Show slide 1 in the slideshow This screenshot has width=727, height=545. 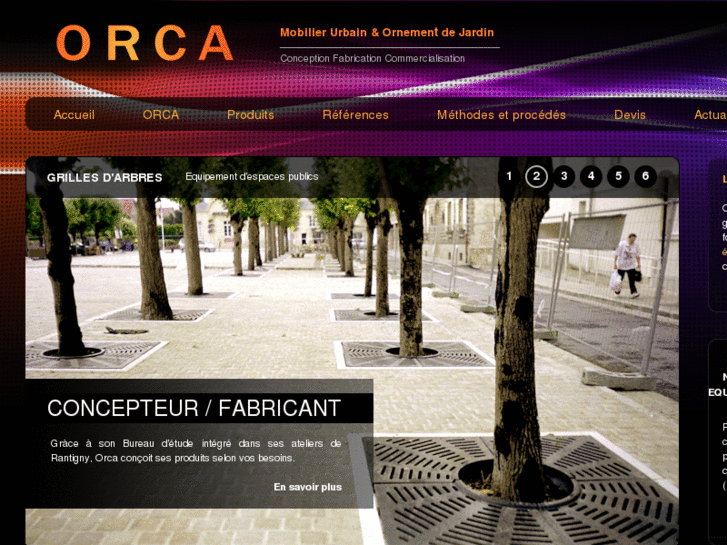pos(509,176)
